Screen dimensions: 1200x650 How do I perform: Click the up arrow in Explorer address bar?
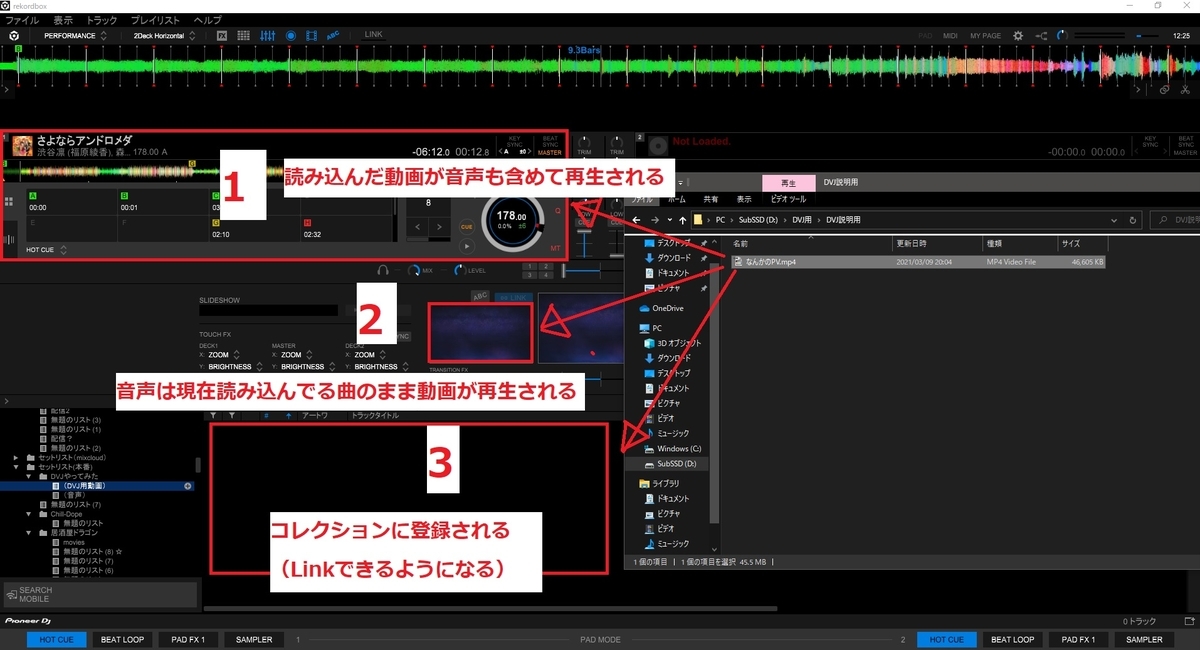(682, 220)
